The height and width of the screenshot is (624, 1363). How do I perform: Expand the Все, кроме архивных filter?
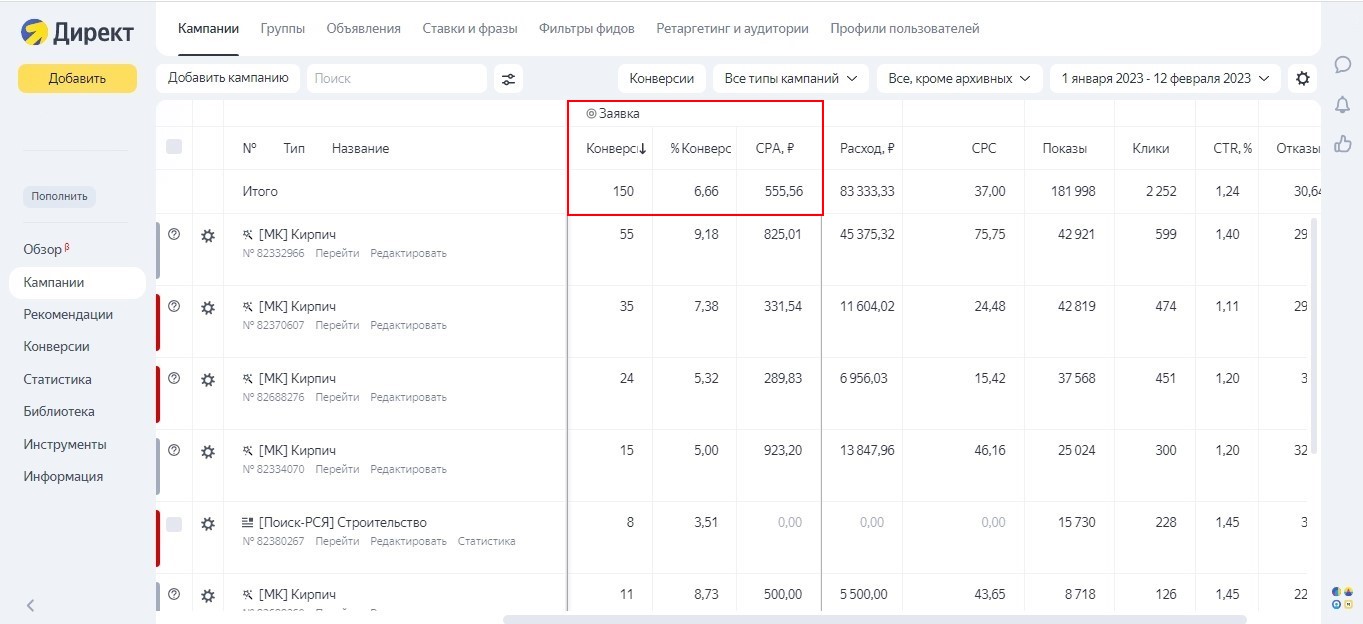coord(958,77)
